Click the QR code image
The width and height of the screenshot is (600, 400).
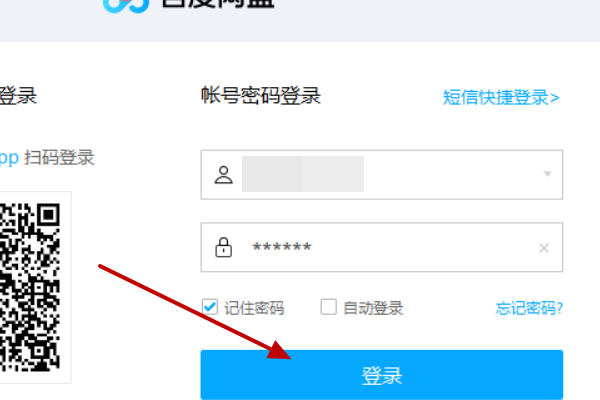tap(30, 287)
